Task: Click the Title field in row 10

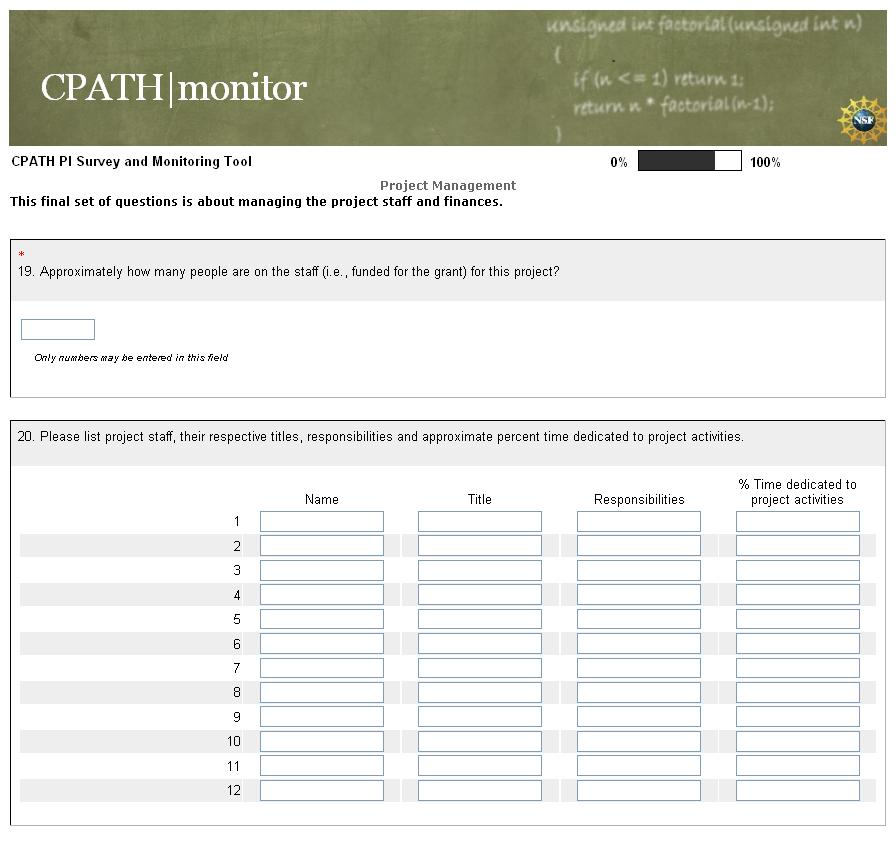Action: click(480, 742)
